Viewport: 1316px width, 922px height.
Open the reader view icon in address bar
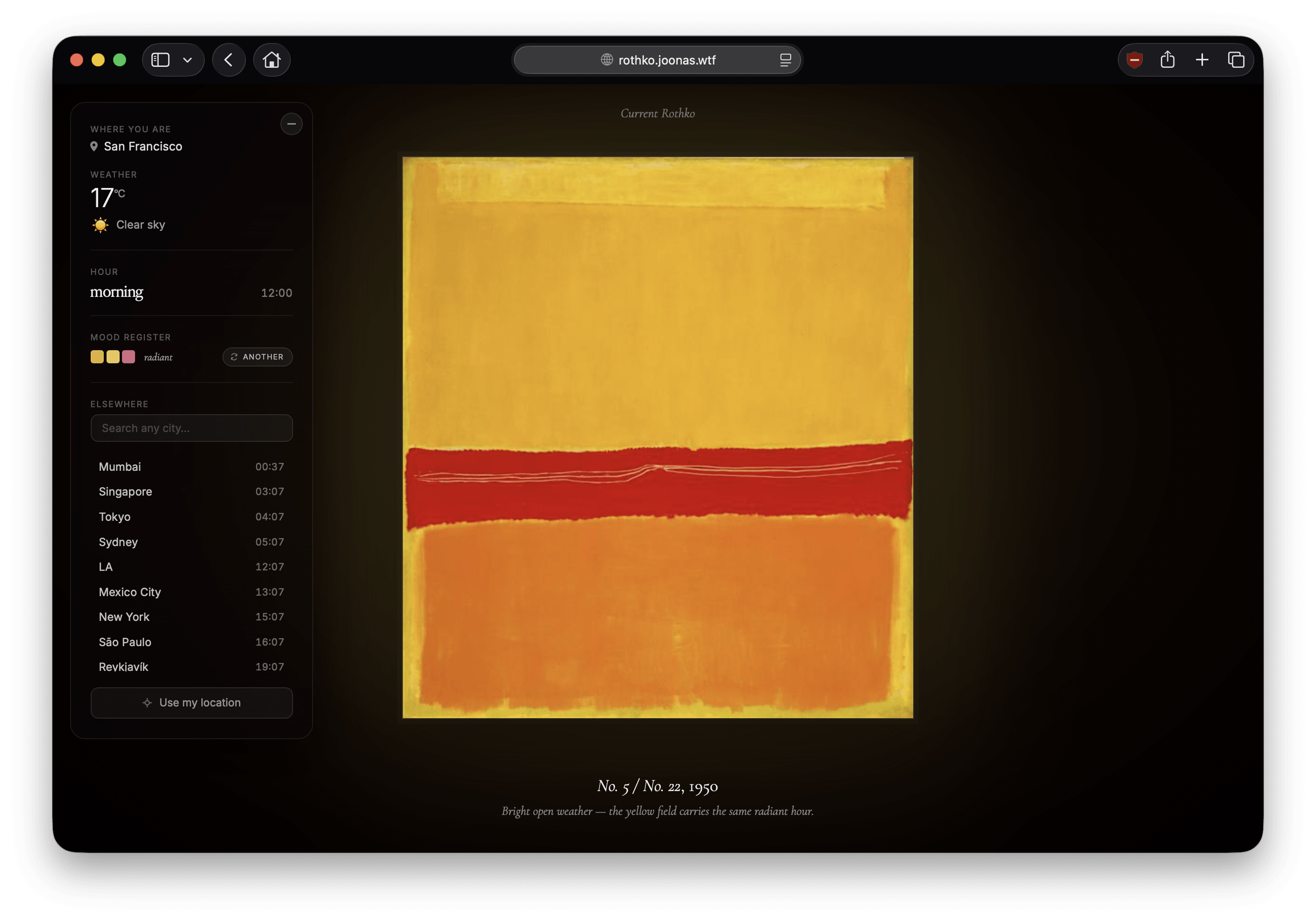click(x=785, y=60)
